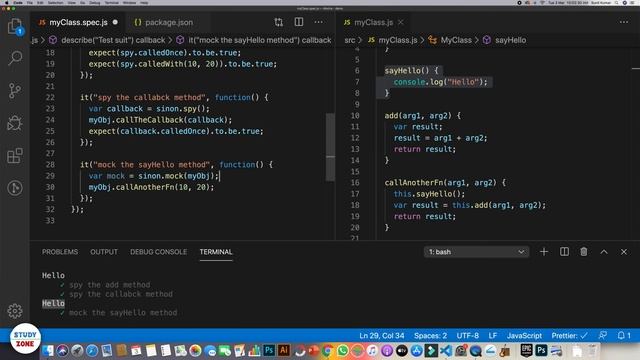The height and width of the screenshot is (360, 640).
Task: Close the myClass.js tab
Action: click(x=401, y=22)
